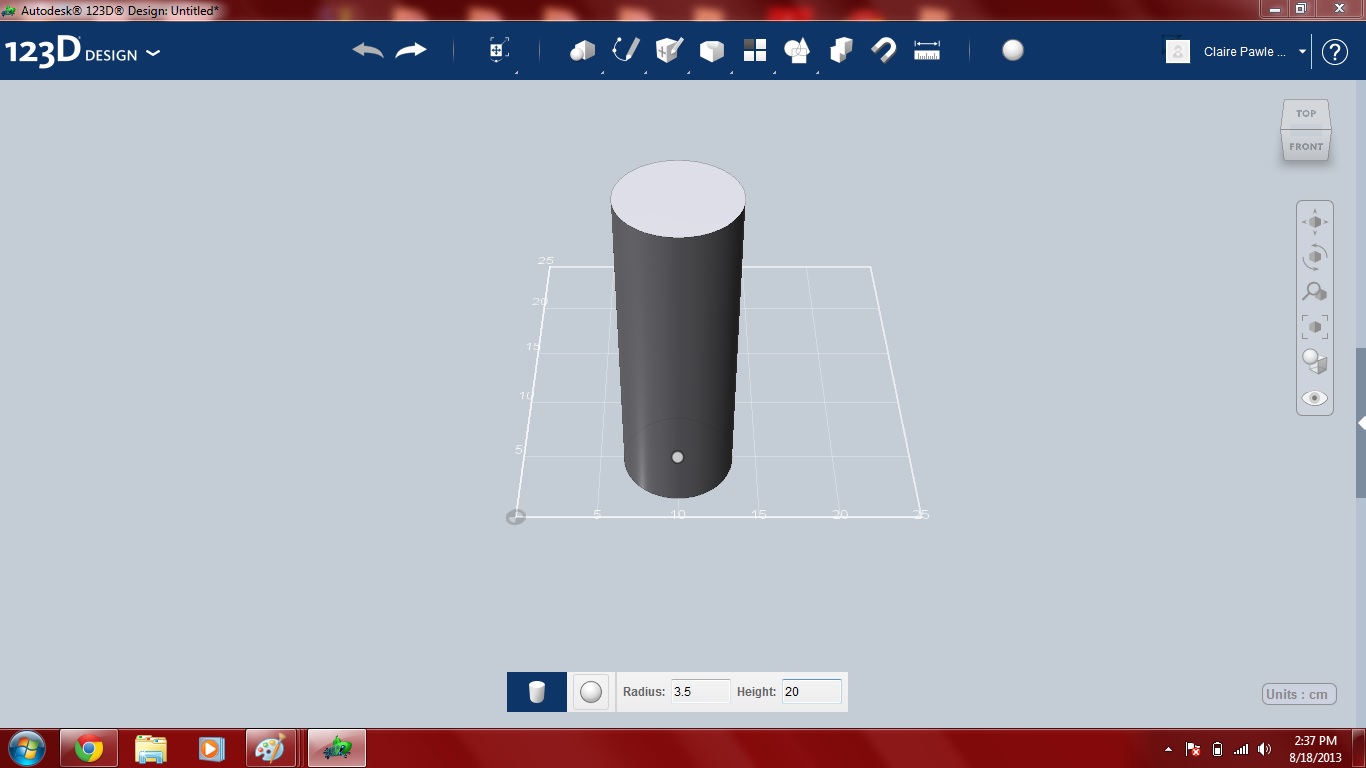Viewport: 1366px width, 768px height.
Task: Open Windows Explorer from the taskbar
Action: (150, 748)
